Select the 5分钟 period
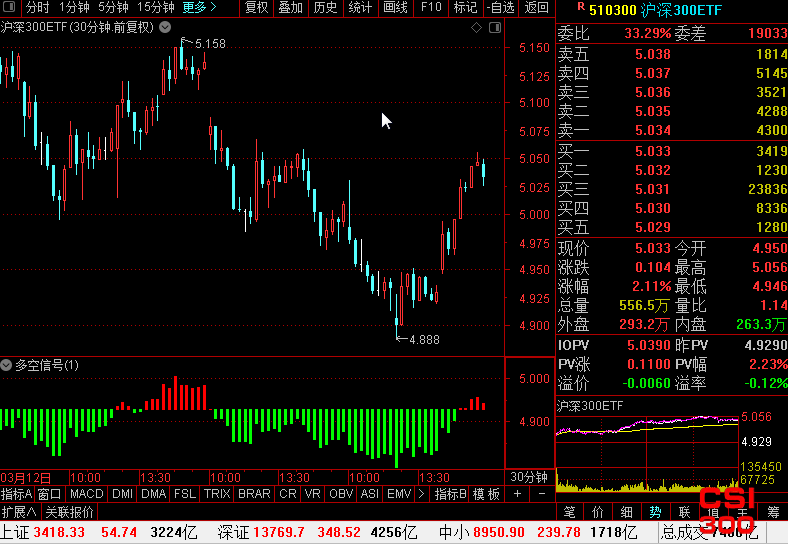 pos(113,7)
